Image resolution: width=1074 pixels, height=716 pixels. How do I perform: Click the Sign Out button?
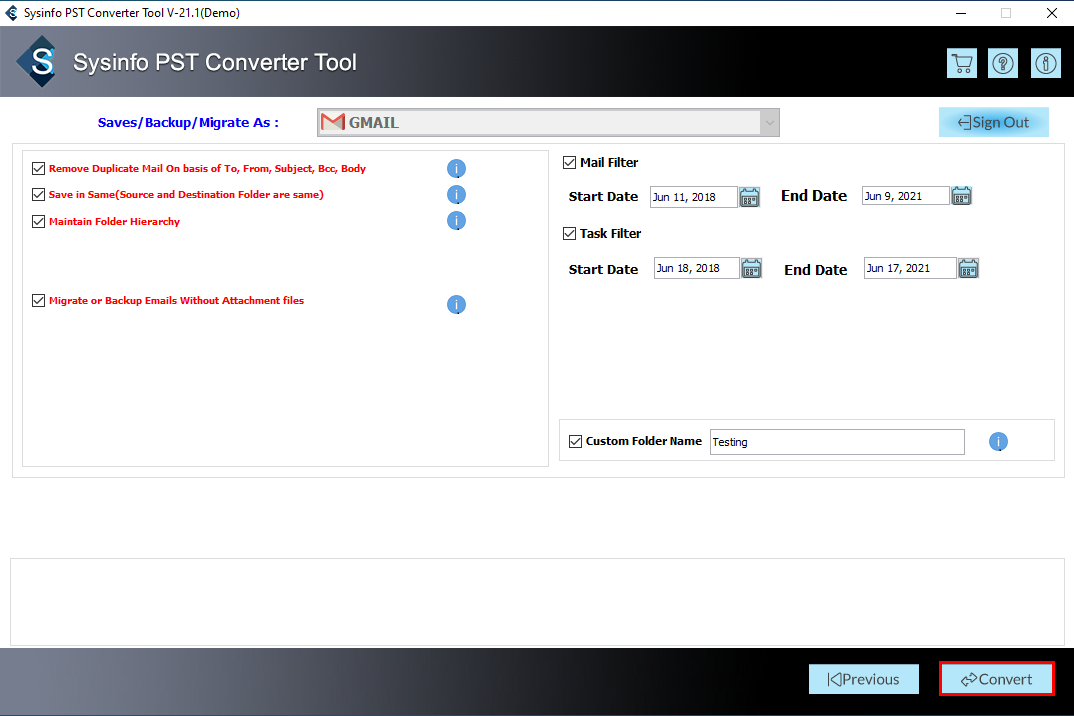pos(993,122)
